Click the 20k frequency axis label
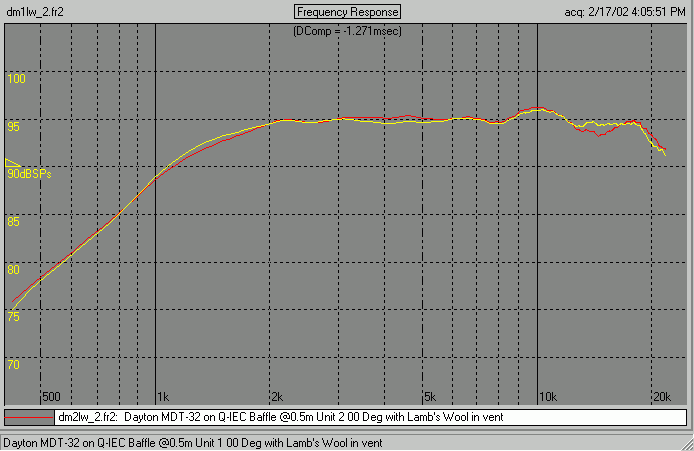This screenshot has width=694, height=451. pyautogui.click(x=662, y=397)
